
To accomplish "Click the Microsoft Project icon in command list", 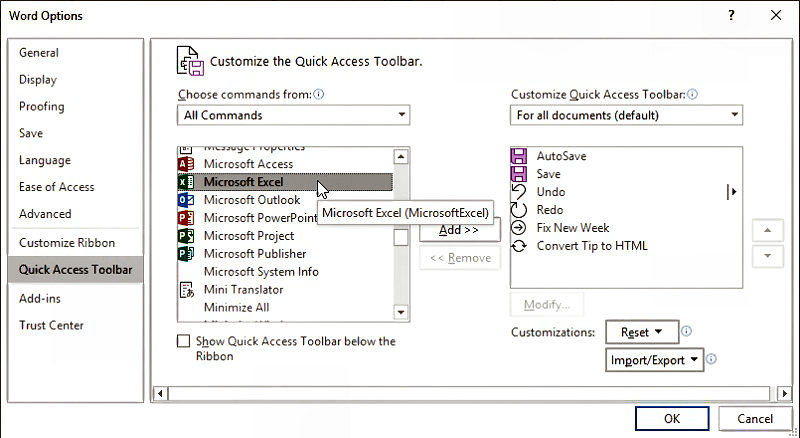I will tap(186, 236).
